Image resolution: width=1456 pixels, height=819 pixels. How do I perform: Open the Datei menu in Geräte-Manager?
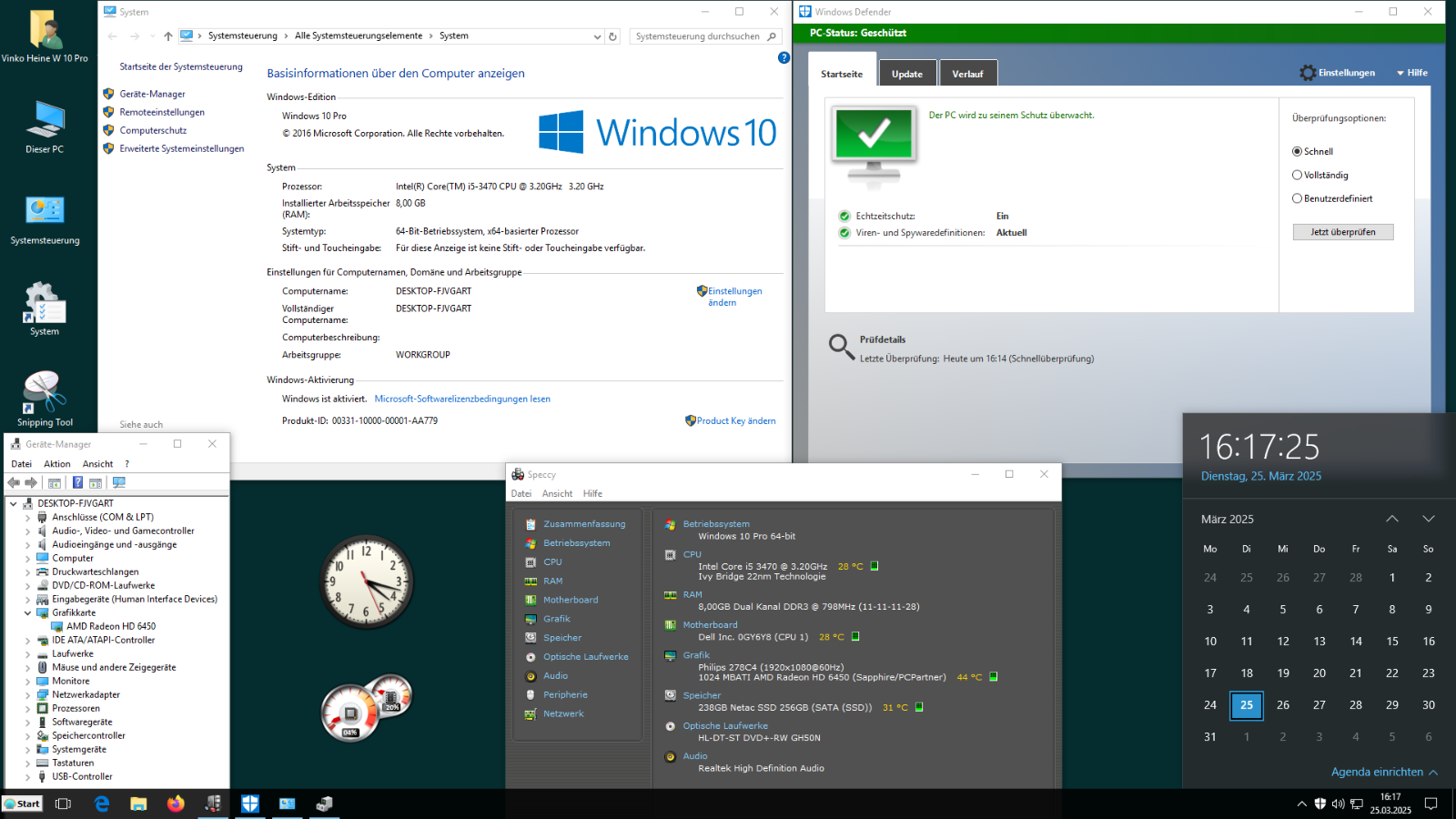pyautogui.click(x=21, y=464)
